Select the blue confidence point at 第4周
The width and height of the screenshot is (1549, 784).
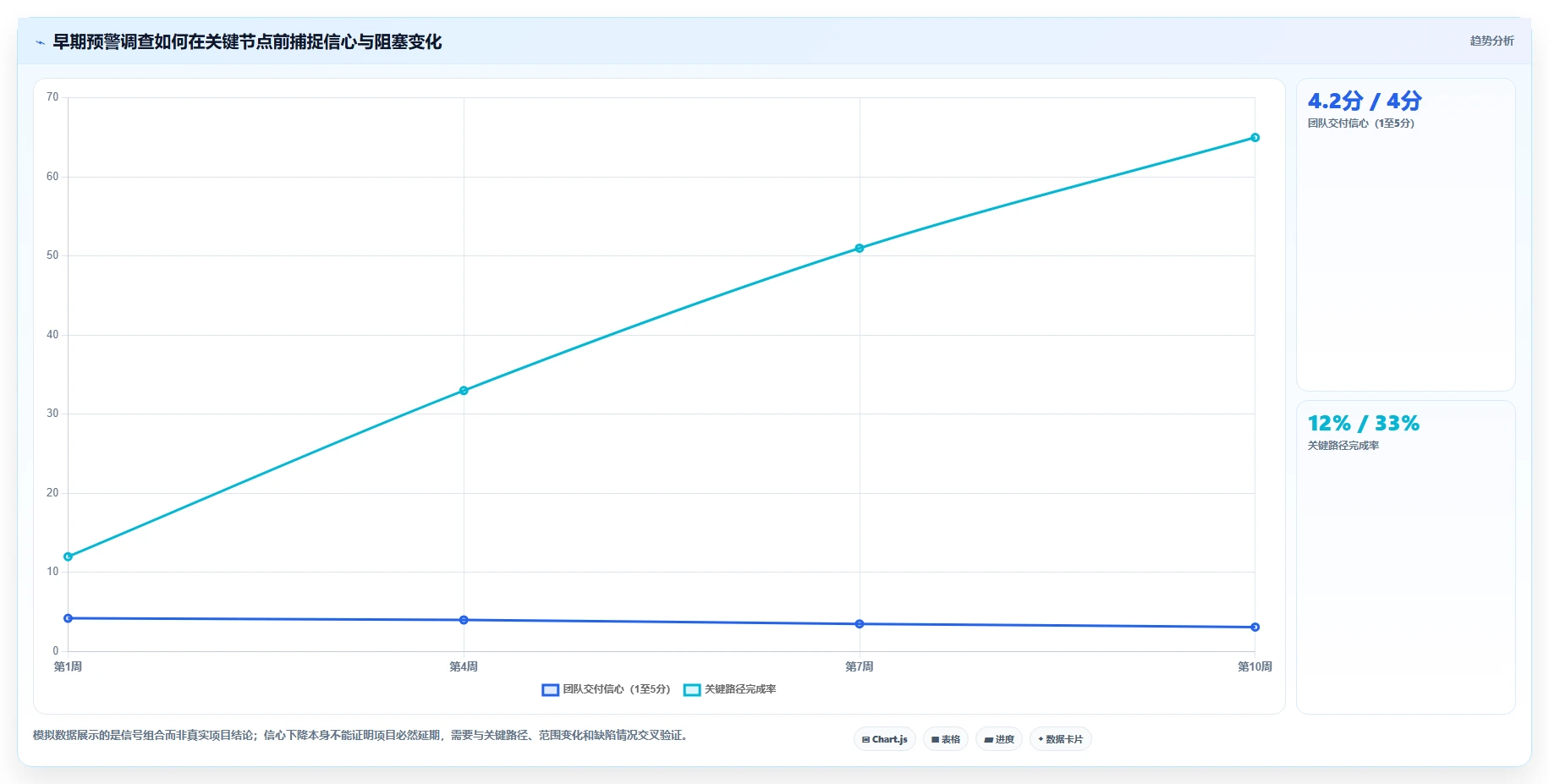click(x=464, y=620)
